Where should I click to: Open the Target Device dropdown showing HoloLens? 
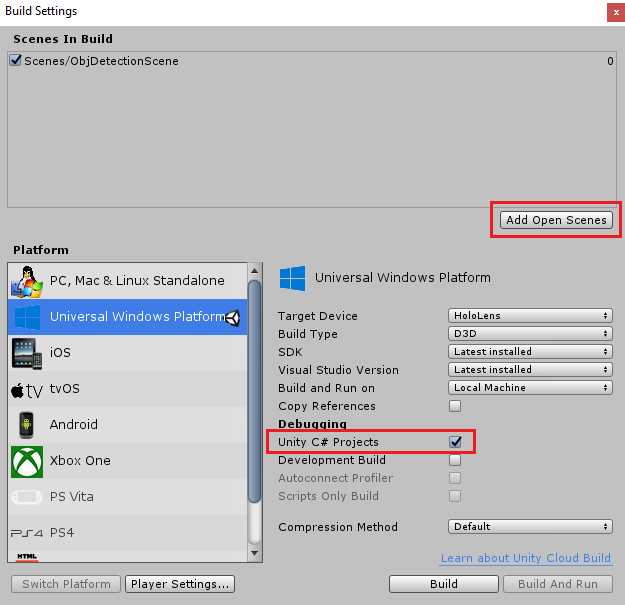click(x=530, y=316)
